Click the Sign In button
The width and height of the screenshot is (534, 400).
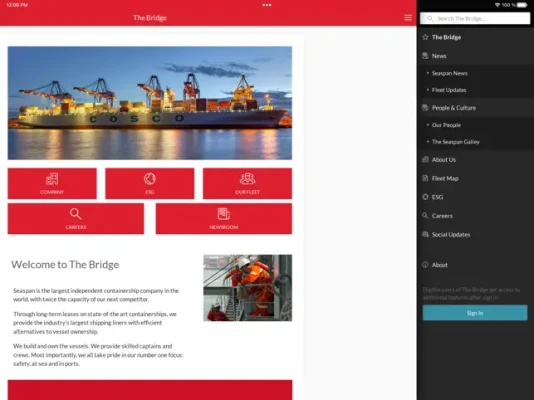pos(475,313)
